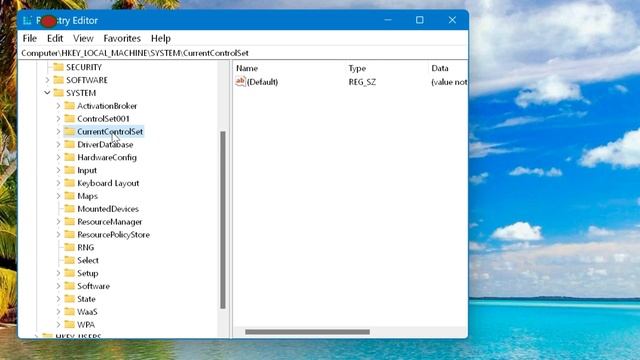Collapse the SYSTEM key
This screenshot has height=360, width=640.
[x=47, y=93]
